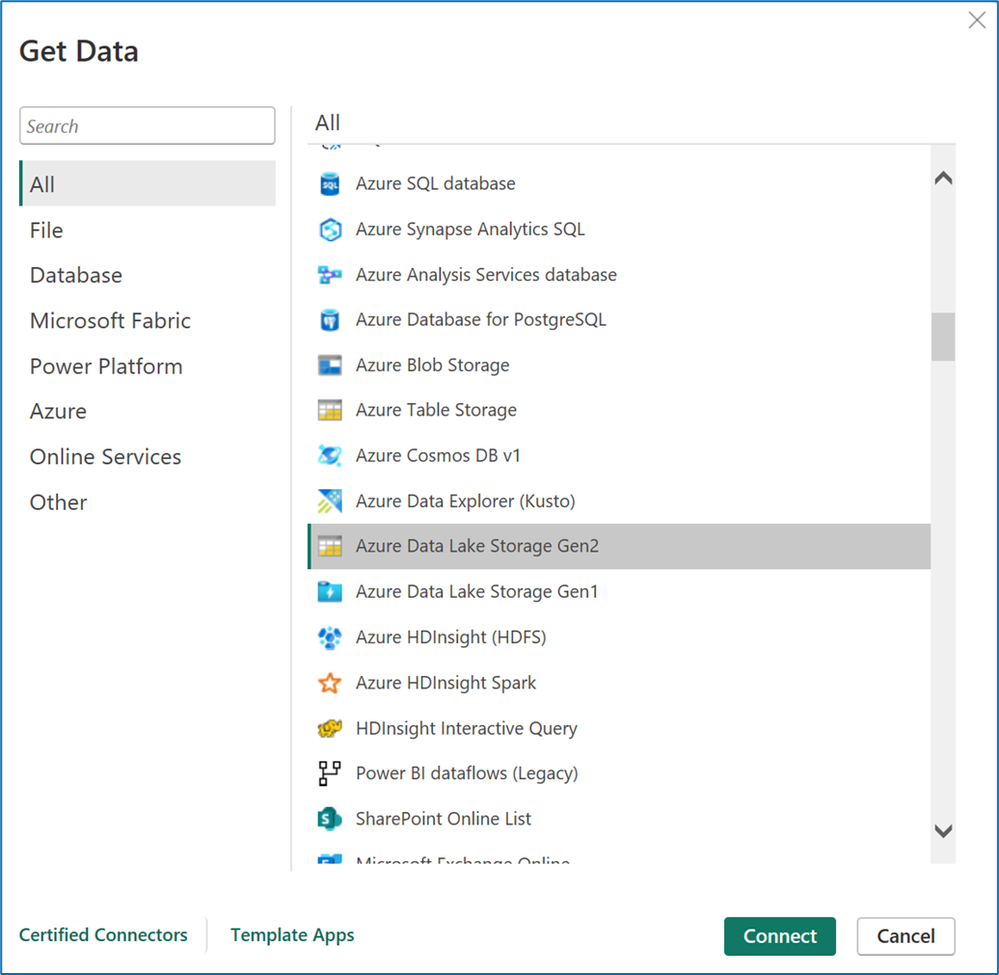This screenshot has width=999, height=975.
Task: Select "Azure Cosmos DB v1" text
Action: 438,456
